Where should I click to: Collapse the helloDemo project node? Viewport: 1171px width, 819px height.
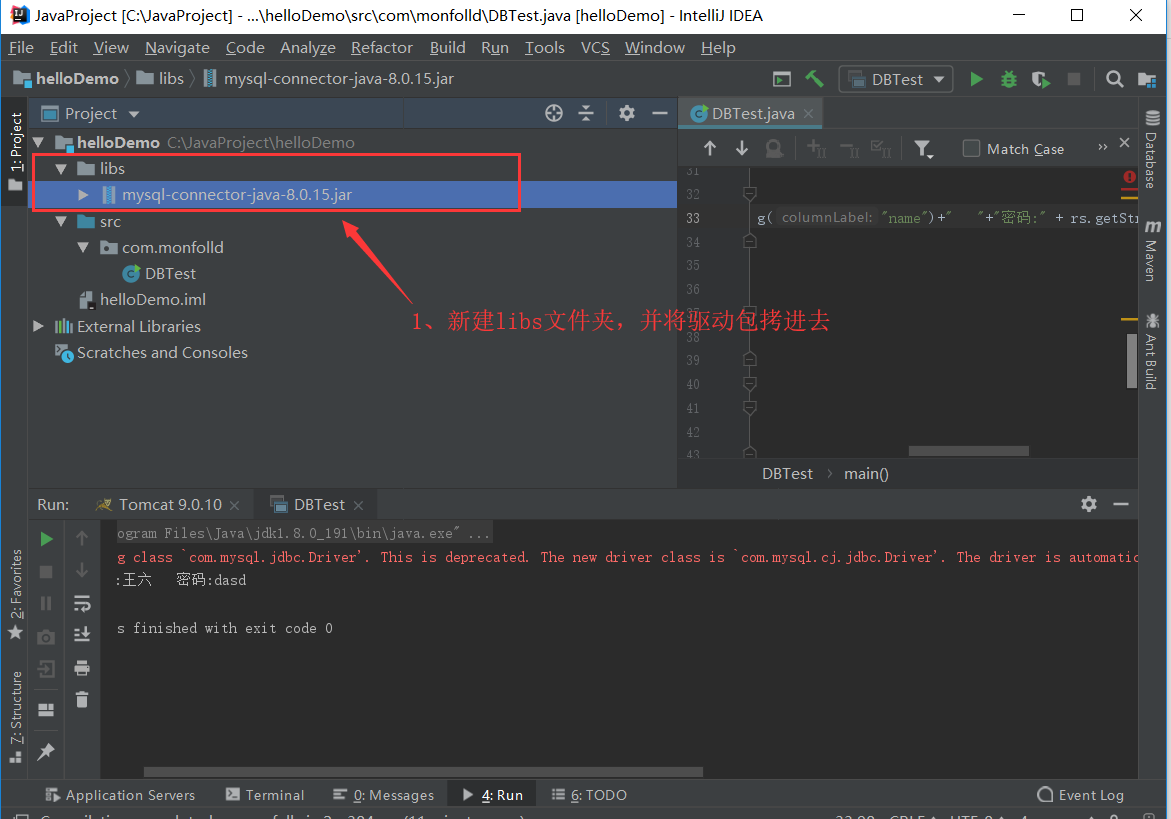click(39, 142)
